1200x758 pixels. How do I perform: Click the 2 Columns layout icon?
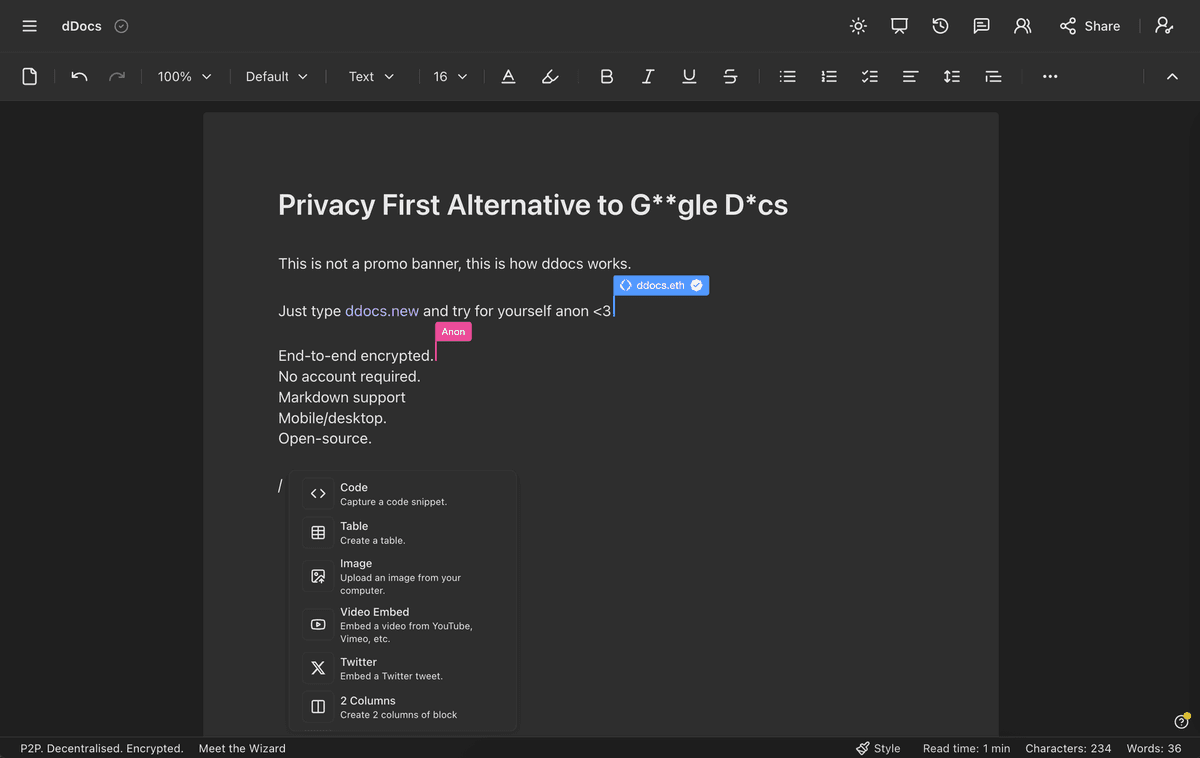pyautogui.click(x=318, y=707)
